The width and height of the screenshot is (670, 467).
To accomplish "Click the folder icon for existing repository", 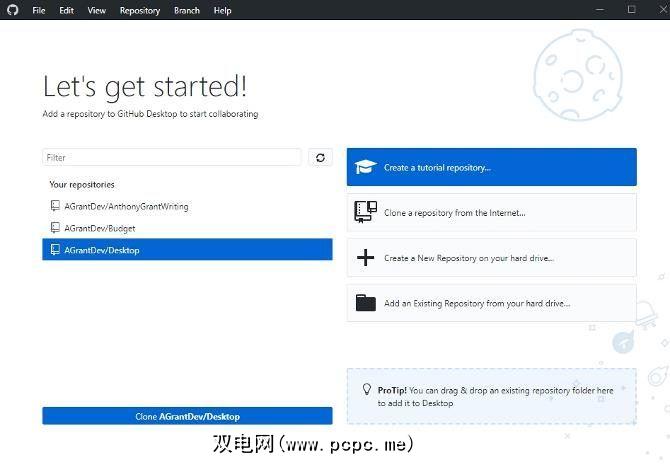I will 365,303.
